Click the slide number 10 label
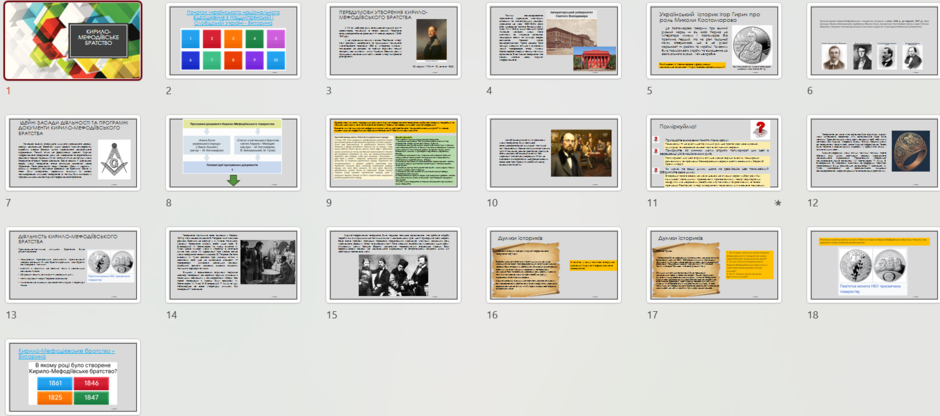Screen dimensions: 940x416 pos(492,203)
